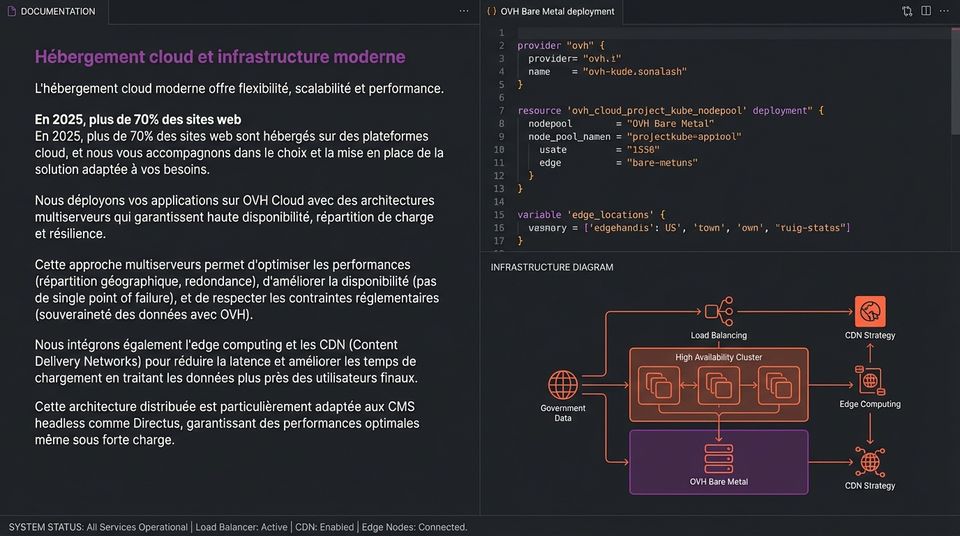
Task: Click the Hébergement cloud et infrastructure moderne heading
Action: [x=220, y=57]
